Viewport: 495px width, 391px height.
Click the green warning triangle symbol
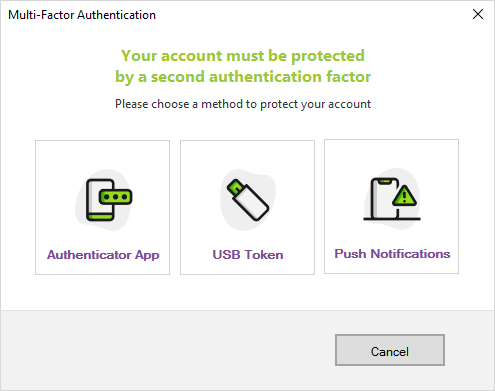point(404,196)
